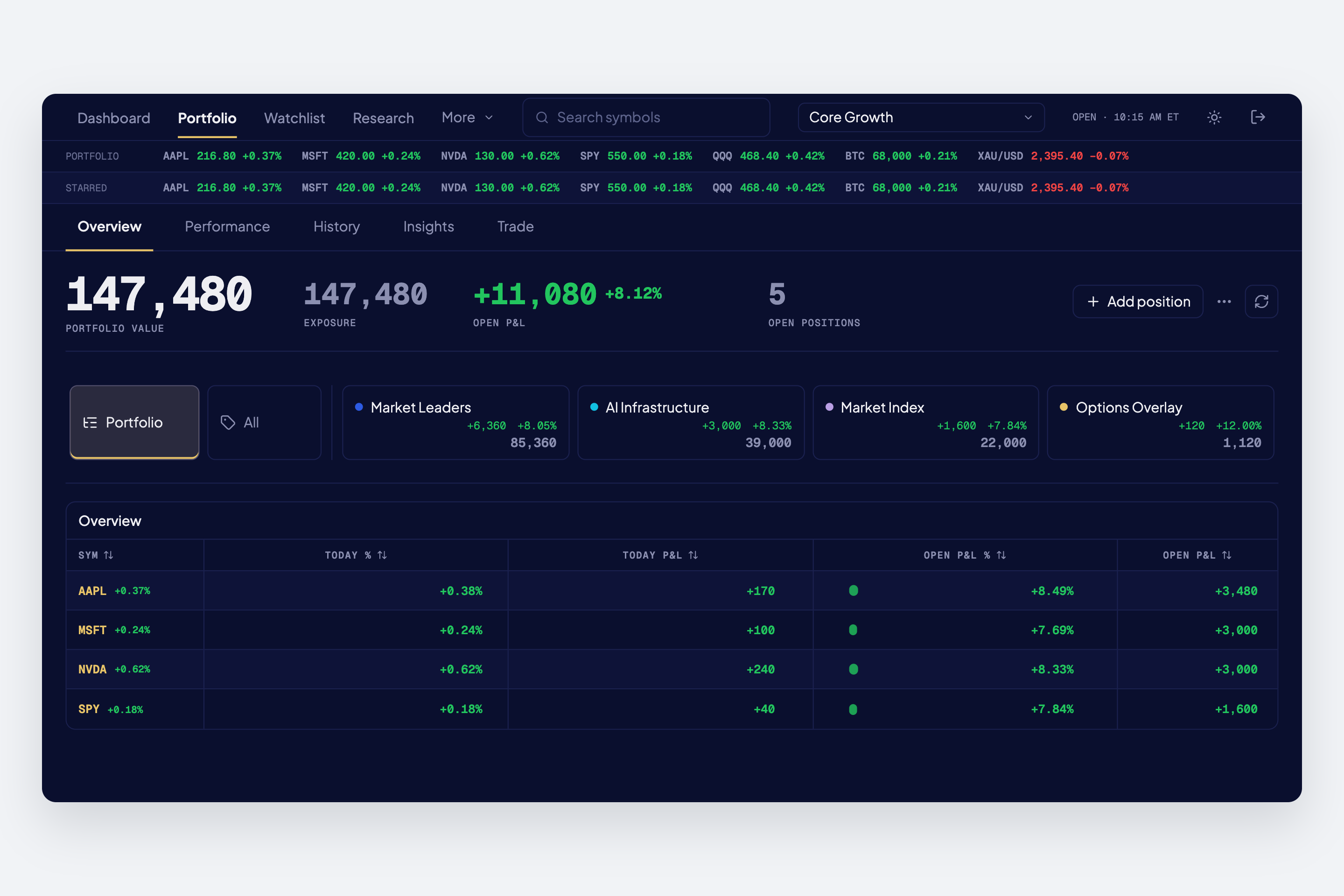Click XAU/USD in the portfolio ticker row

[1053, 156]
